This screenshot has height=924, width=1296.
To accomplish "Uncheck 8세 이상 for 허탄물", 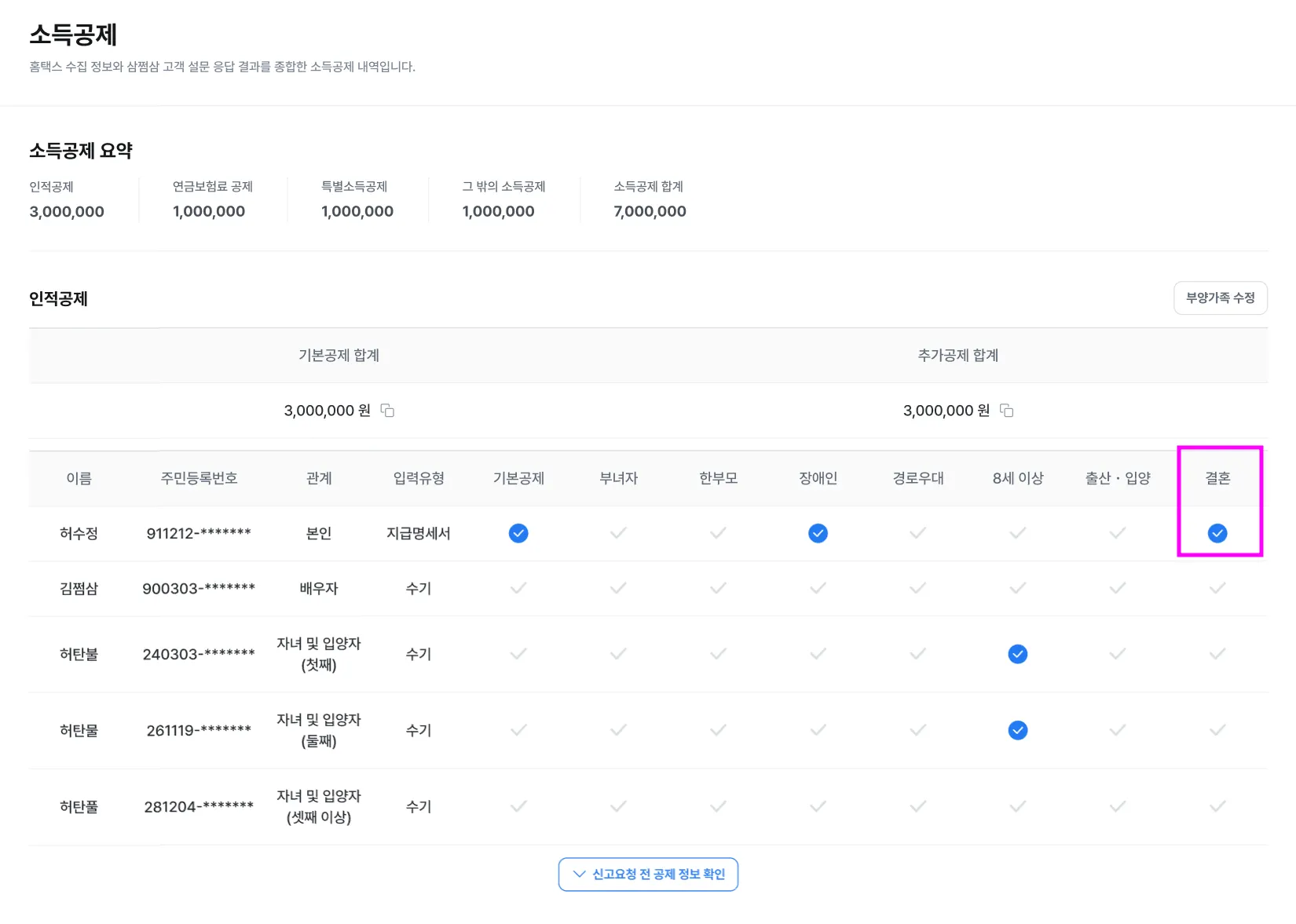I will pos(1018,730).
